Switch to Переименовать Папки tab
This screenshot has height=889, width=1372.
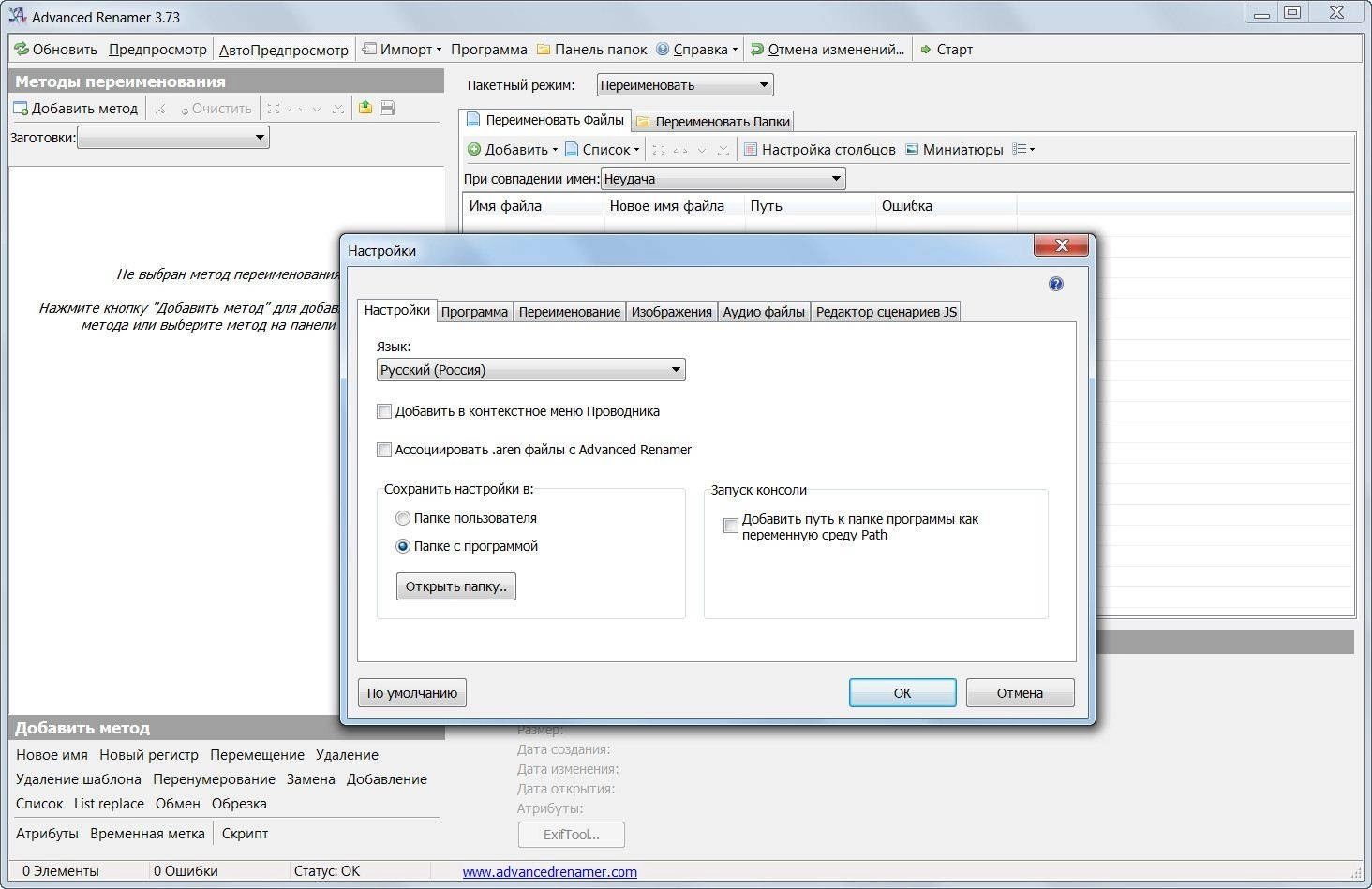pos(713,122)
